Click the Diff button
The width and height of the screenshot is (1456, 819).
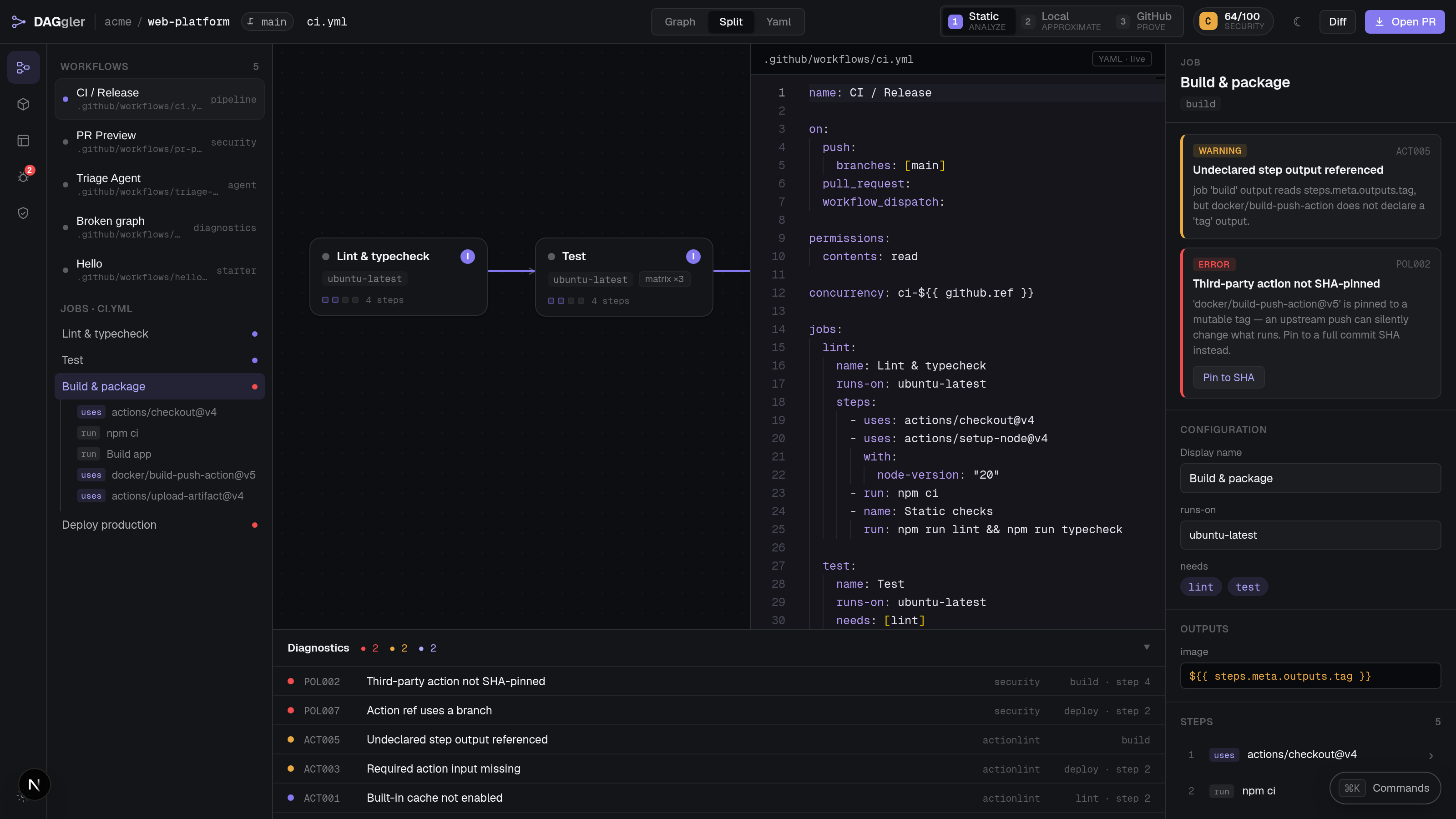click(x=1337, y=21)
